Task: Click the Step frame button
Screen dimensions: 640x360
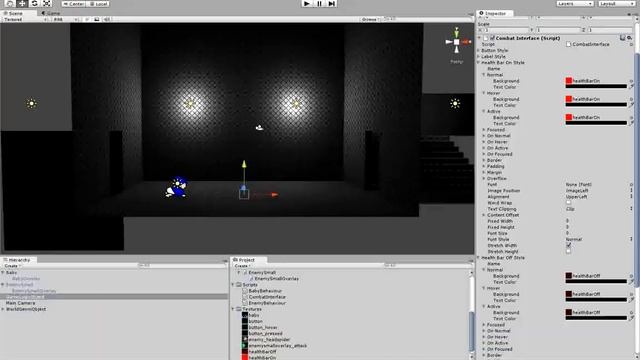Action: point(331,3)
